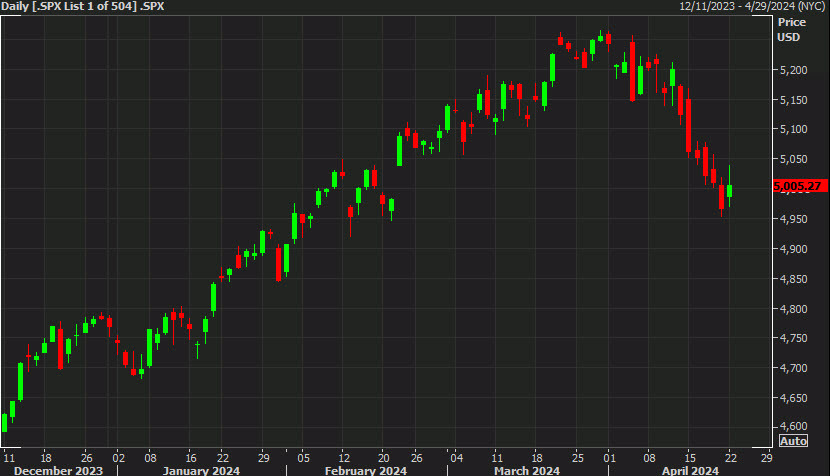Click the 4,700 price axis label
Image resolution: width=830 pixels, height=476 pixels.
tap(793, 368)
